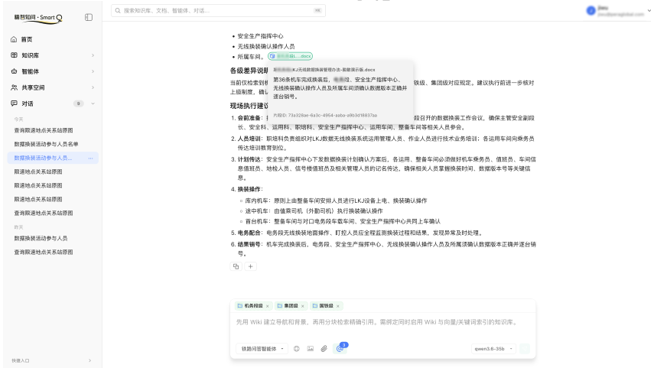Click the 对话 chat bubble icon

point(14,103)
